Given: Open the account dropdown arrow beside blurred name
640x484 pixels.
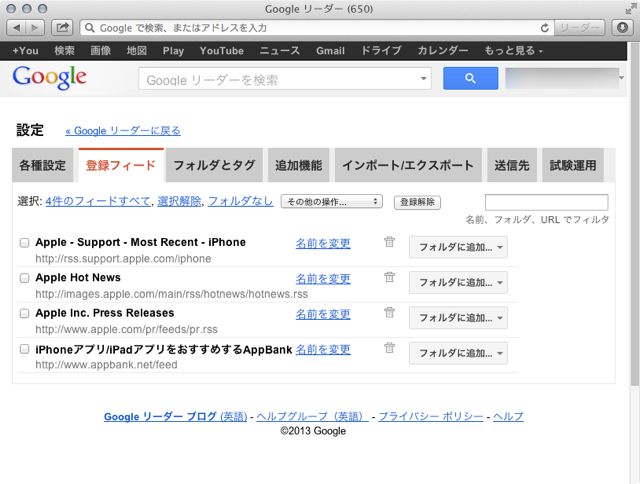Looking at the screenshot, I should [x=621, y=78].
